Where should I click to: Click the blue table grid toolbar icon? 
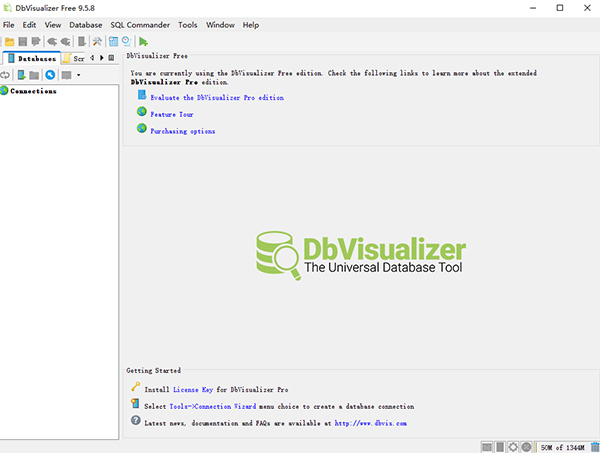pos(113,41)
